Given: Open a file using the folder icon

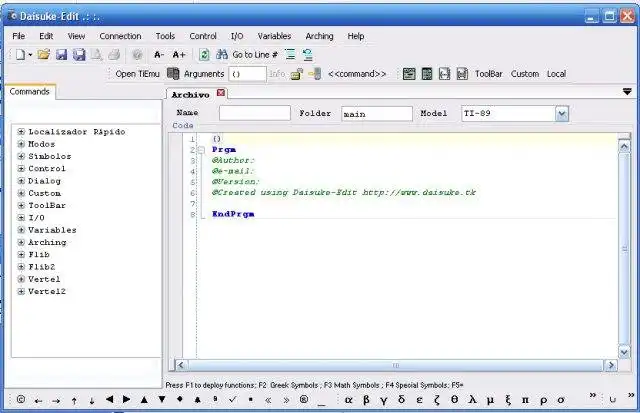Looking at the screenshot, I should click(x=44, y=54).
